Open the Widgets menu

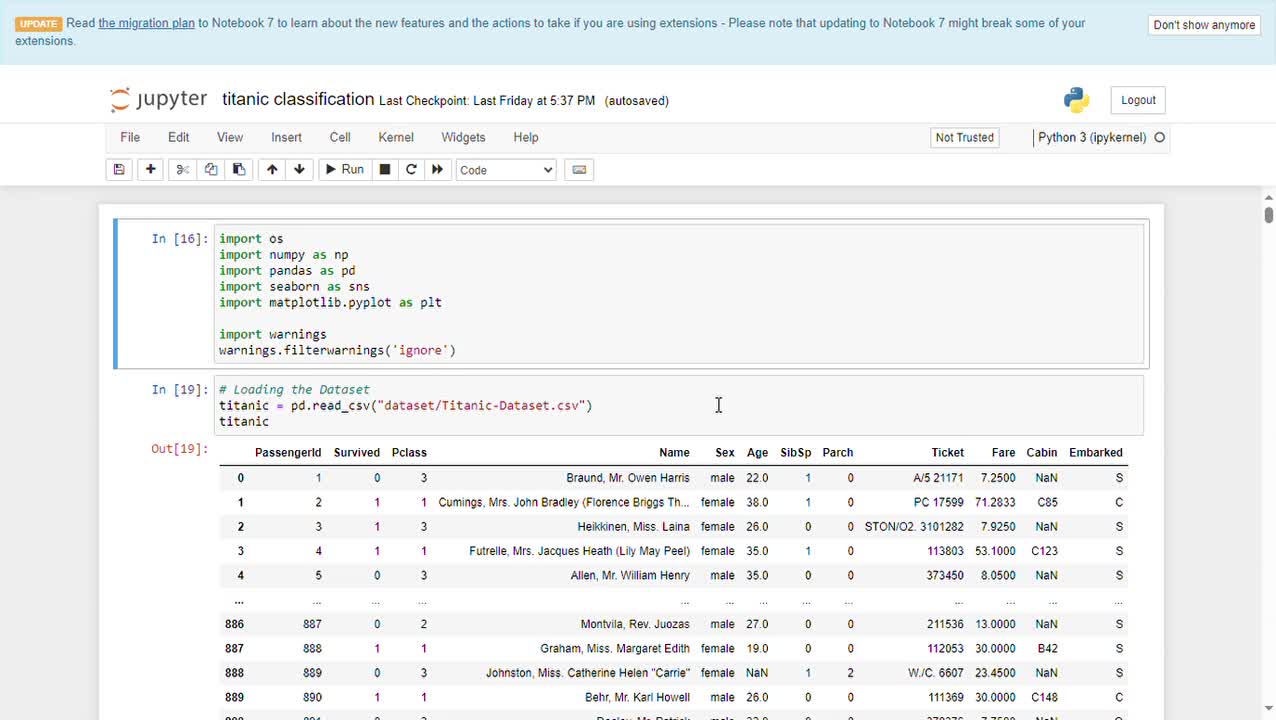463,138
